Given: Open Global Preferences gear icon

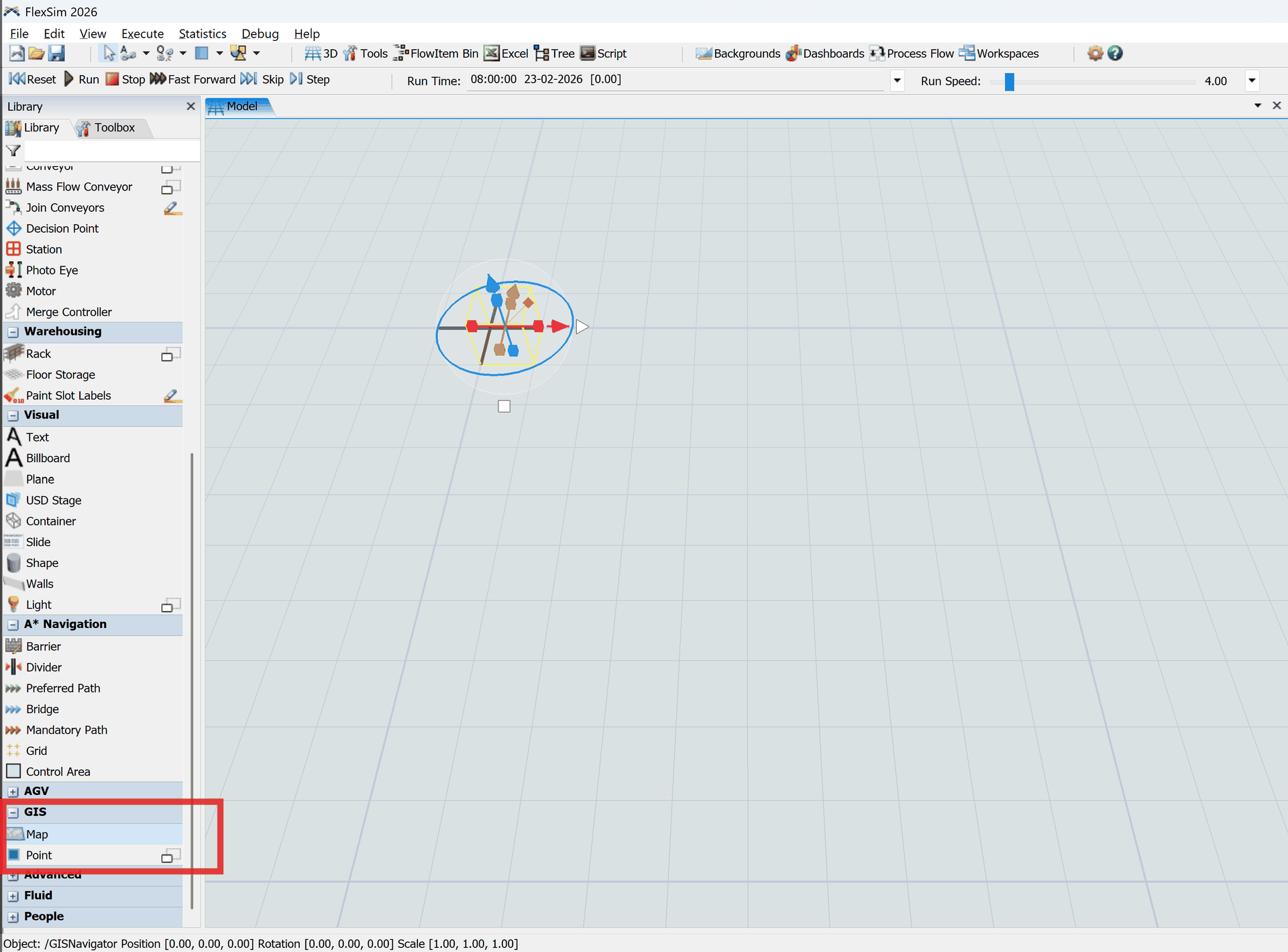Looking at the screenshot, I should (x=1095, y=53).
